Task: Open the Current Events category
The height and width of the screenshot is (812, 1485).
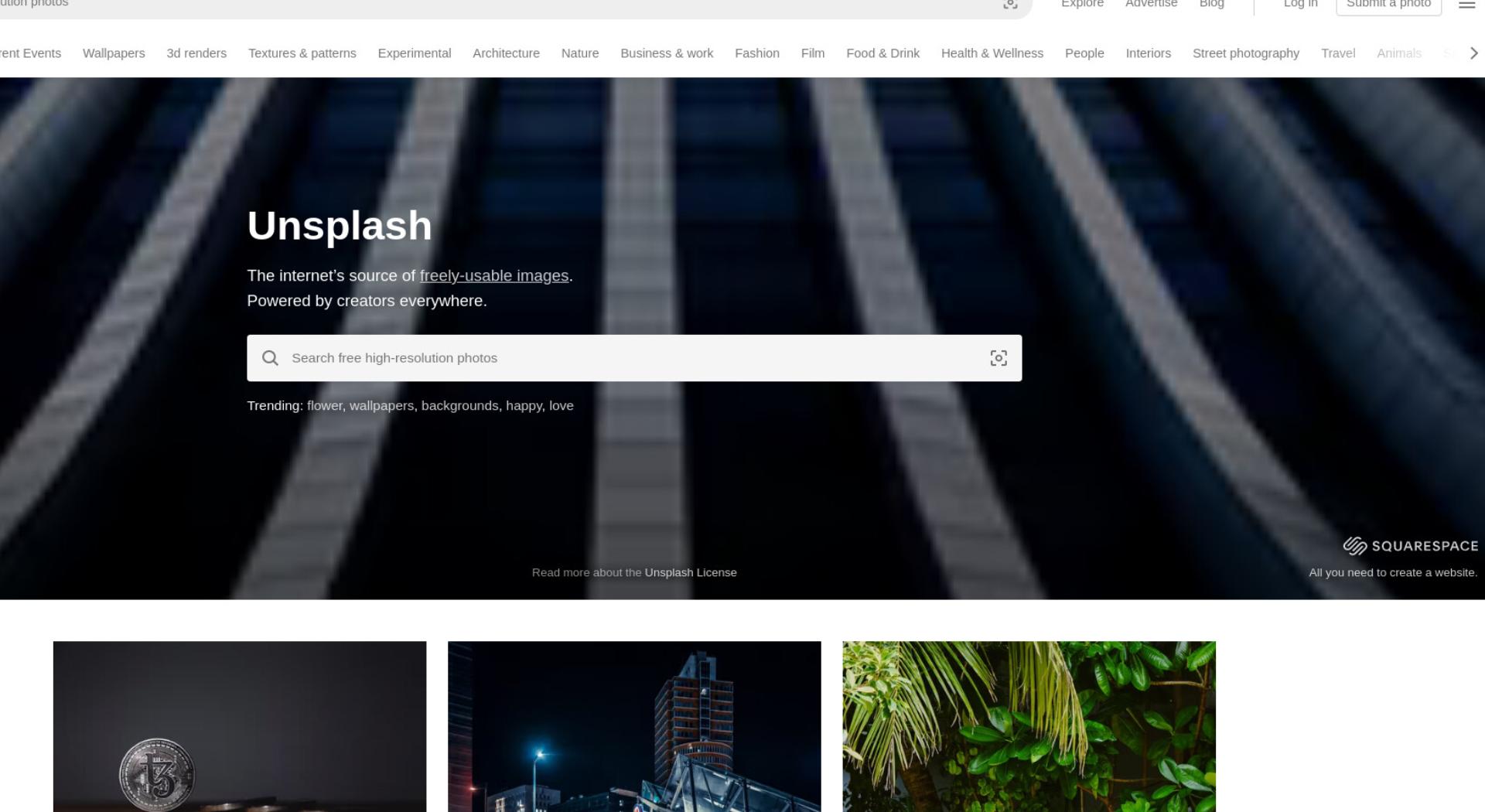Action: pos(30,53)
